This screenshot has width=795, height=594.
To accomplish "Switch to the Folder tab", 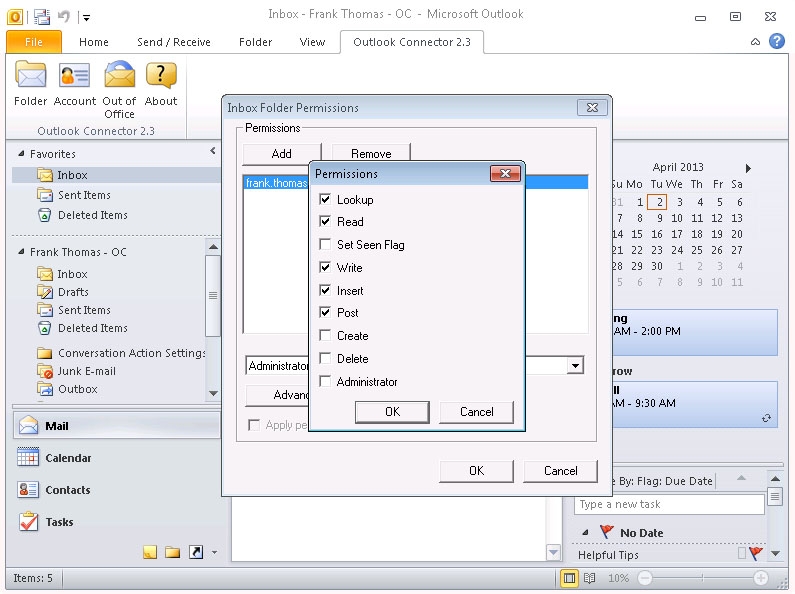I will coord(255,42).
